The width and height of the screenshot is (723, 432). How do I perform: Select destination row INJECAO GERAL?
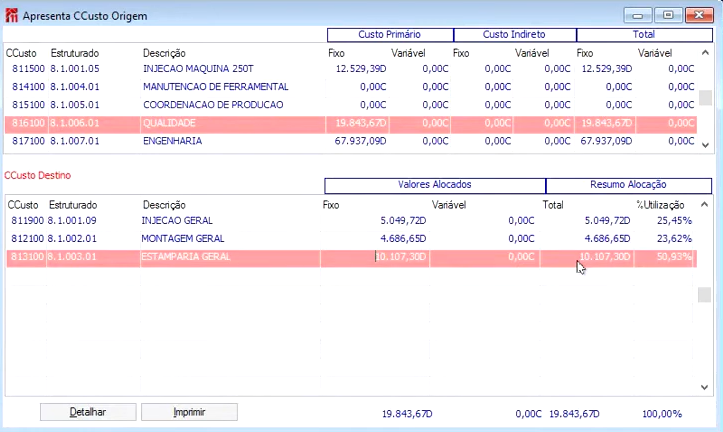(351, 221)
